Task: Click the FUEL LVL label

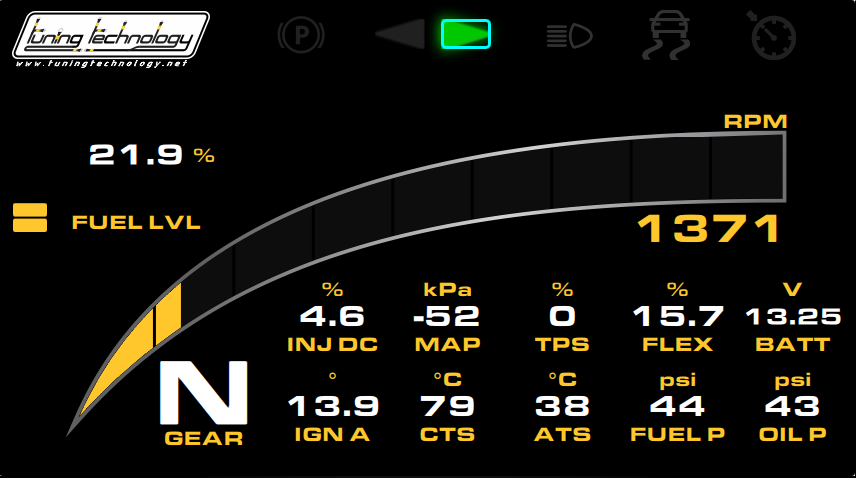Action: [x=136, y=223]
